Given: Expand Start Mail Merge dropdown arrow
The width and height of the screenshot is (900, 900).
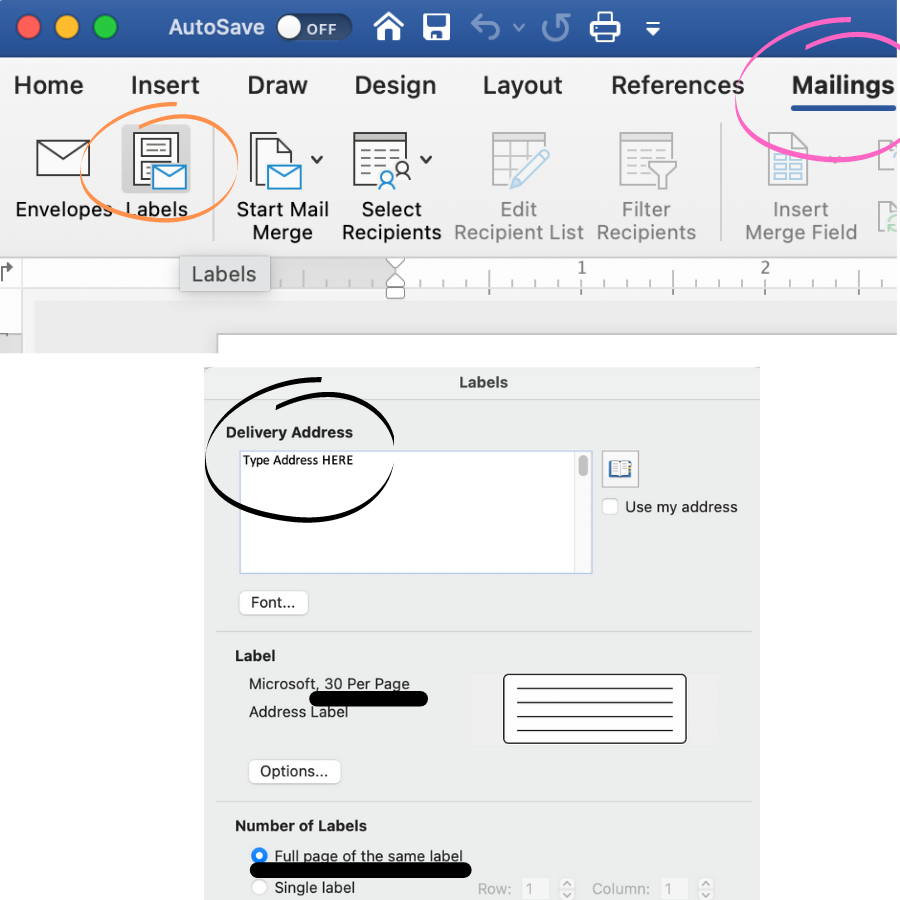Looking at the screenshot, I should pos(317,160).
